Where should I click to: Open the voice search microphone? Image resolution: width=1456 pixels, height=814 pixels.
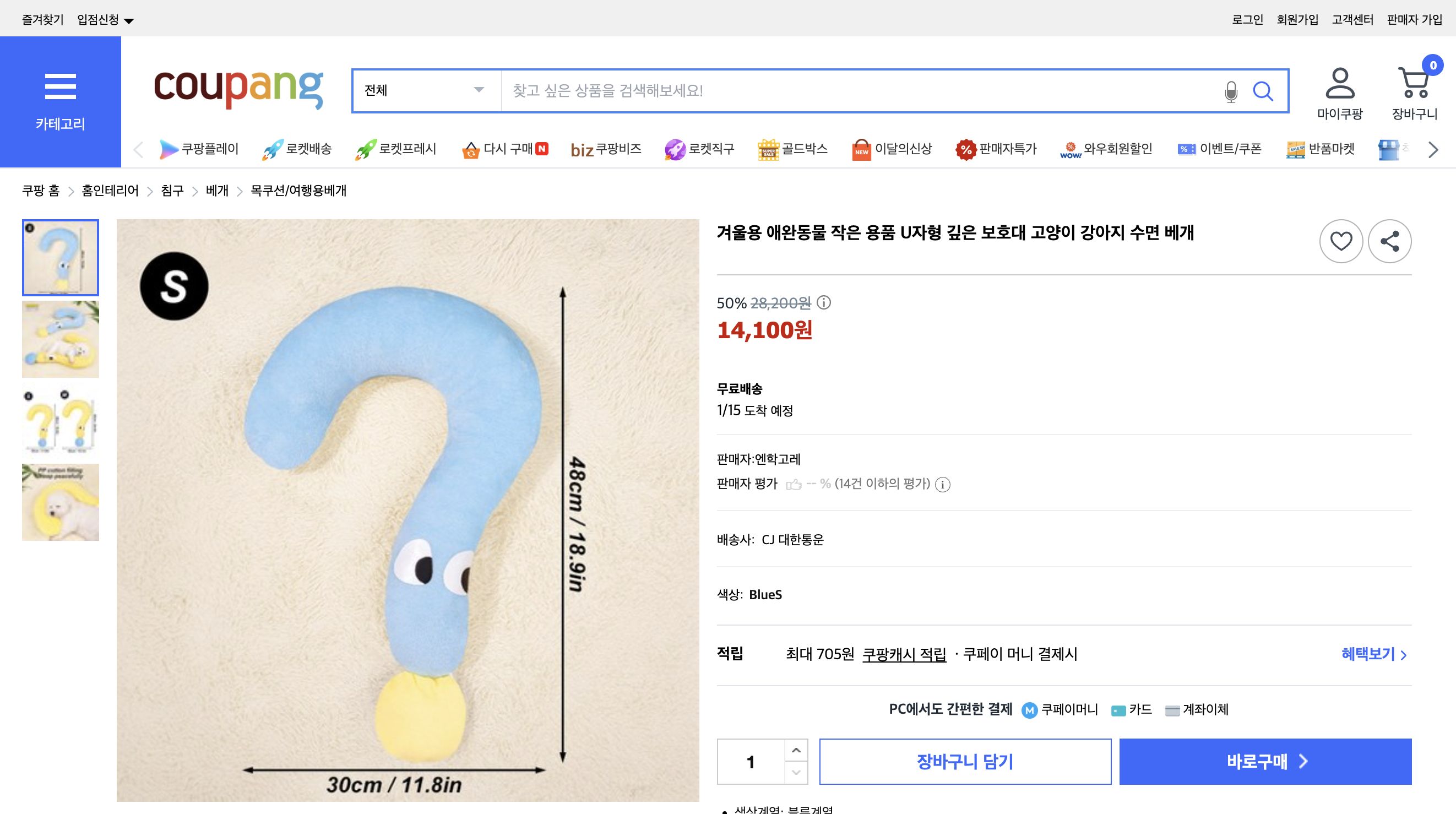[1230, 91]
